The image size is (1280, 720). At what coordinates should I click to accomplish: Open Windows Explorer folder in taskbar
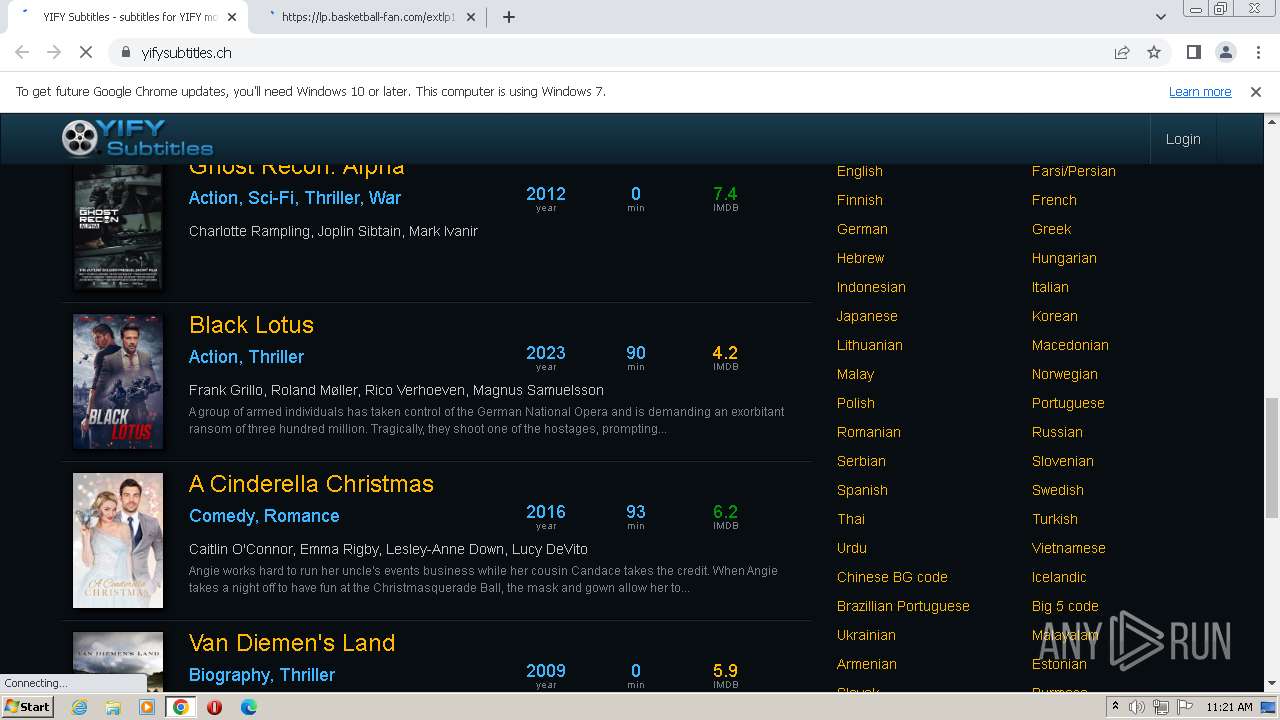click(x=113, y=707)
